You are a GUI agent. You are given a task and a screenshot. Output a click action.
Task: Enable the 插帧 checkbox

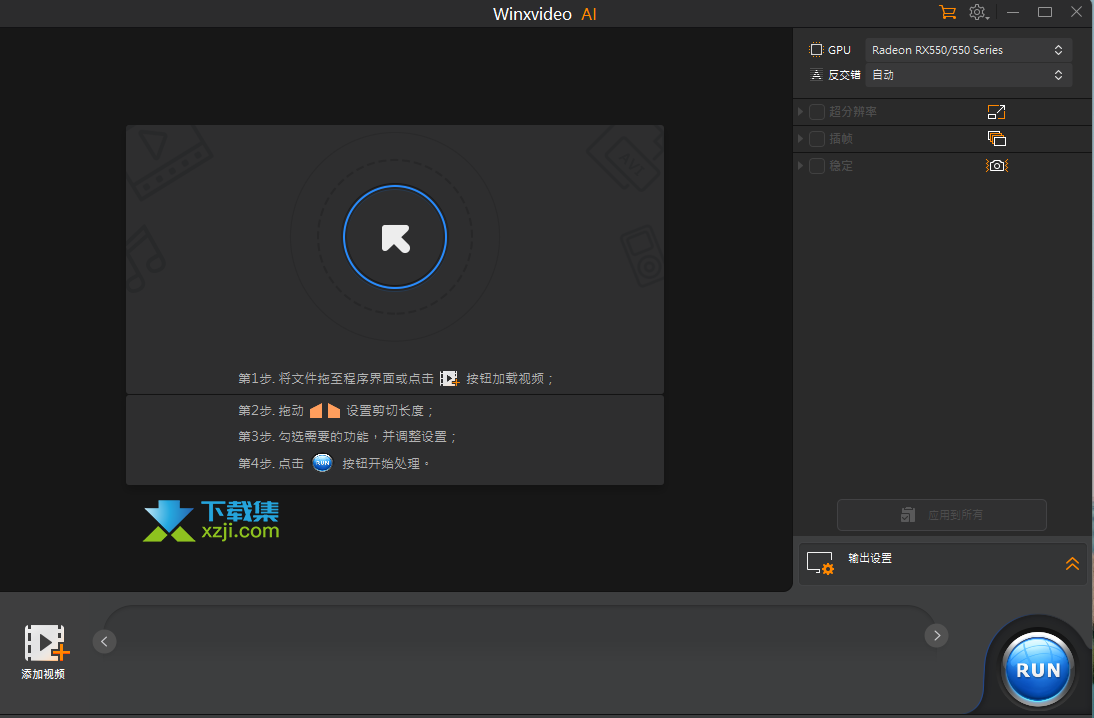pos(817,139)
